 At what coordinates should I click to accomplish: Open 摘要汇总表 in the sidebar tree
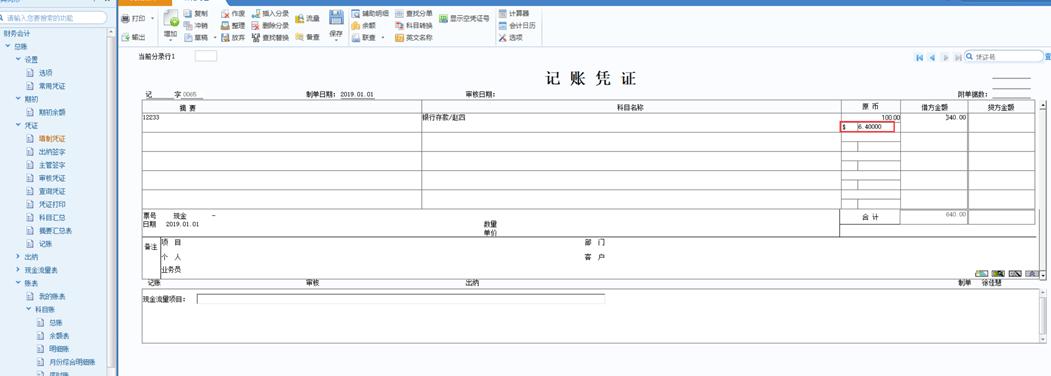(x=55, y=231)
